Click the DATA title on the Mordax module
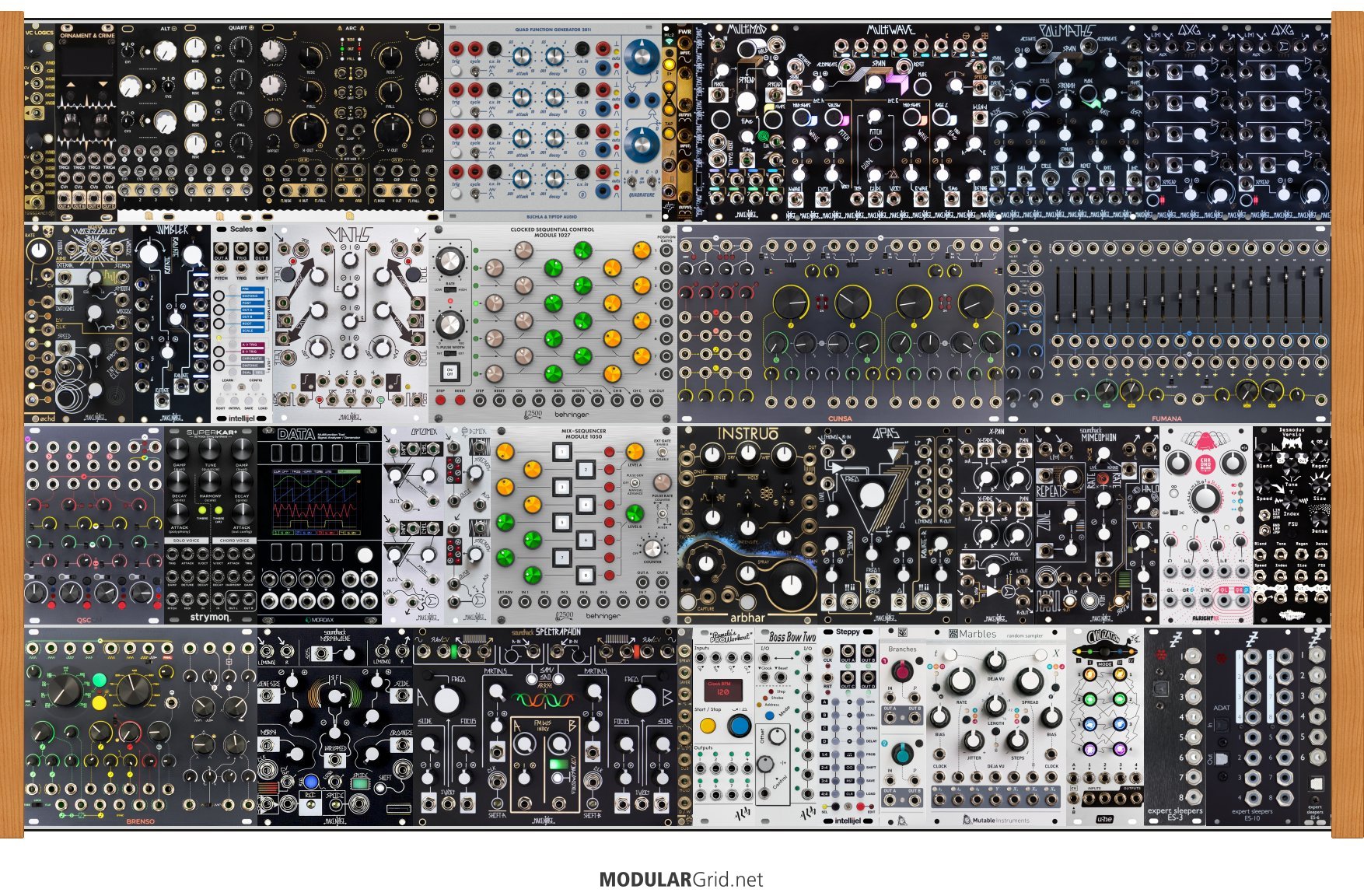The width and height of the screenshot is (1364, 896). (296, 434)
